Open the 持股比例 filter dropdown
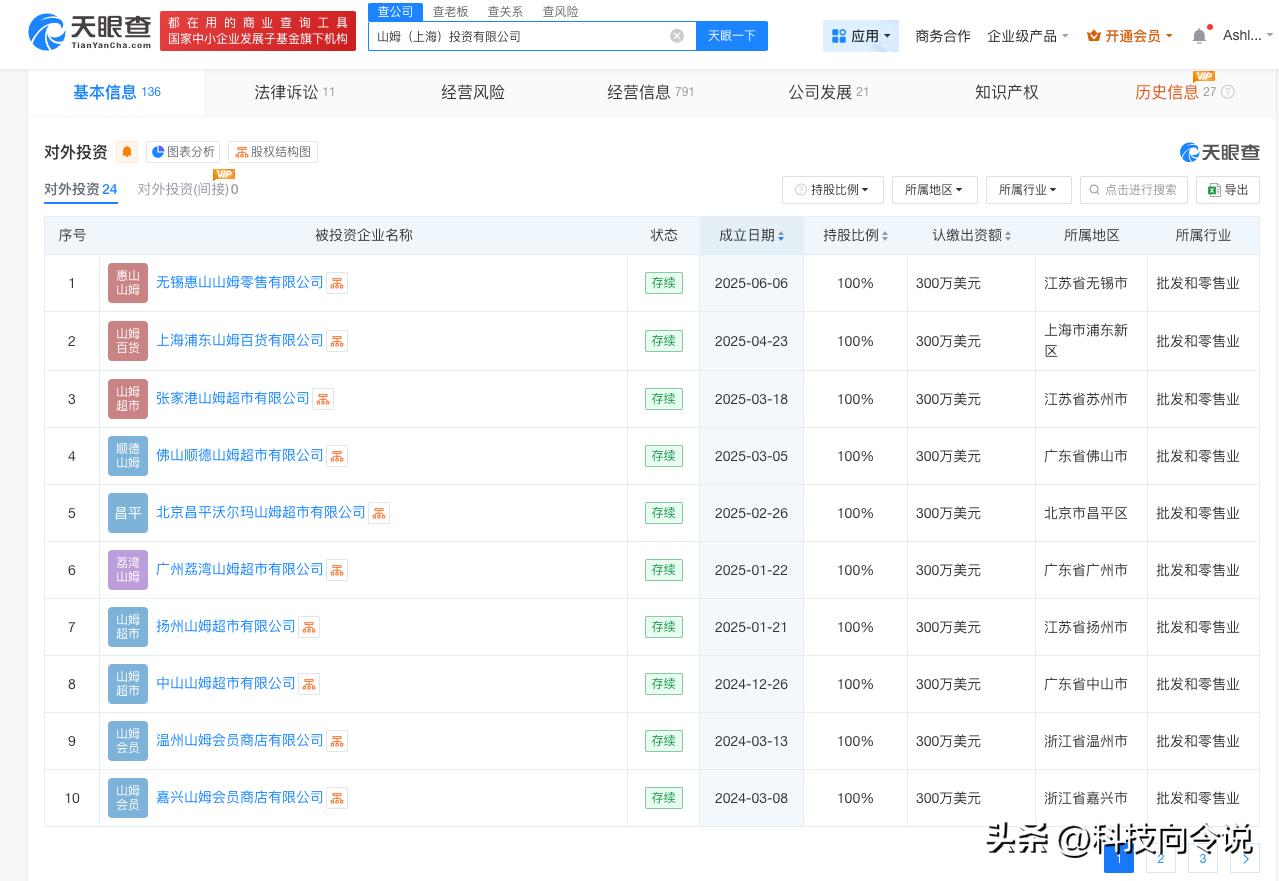Image resolution: width=1279 pixels, height=881 pixels. click(832, 190)
